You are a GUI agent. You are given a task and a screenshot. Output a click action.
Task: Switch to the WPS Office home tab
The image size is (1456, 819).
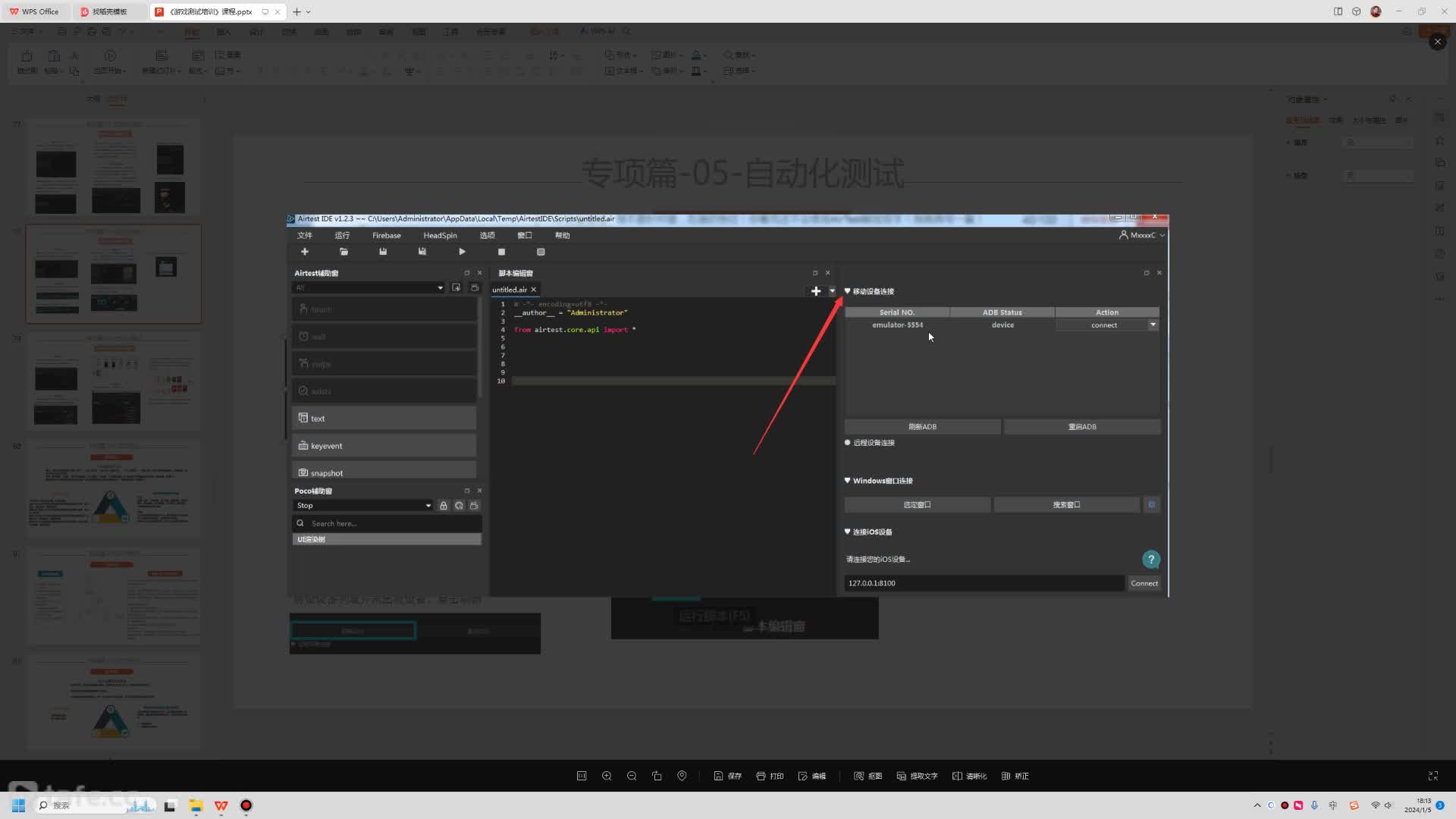click(34, 11)
